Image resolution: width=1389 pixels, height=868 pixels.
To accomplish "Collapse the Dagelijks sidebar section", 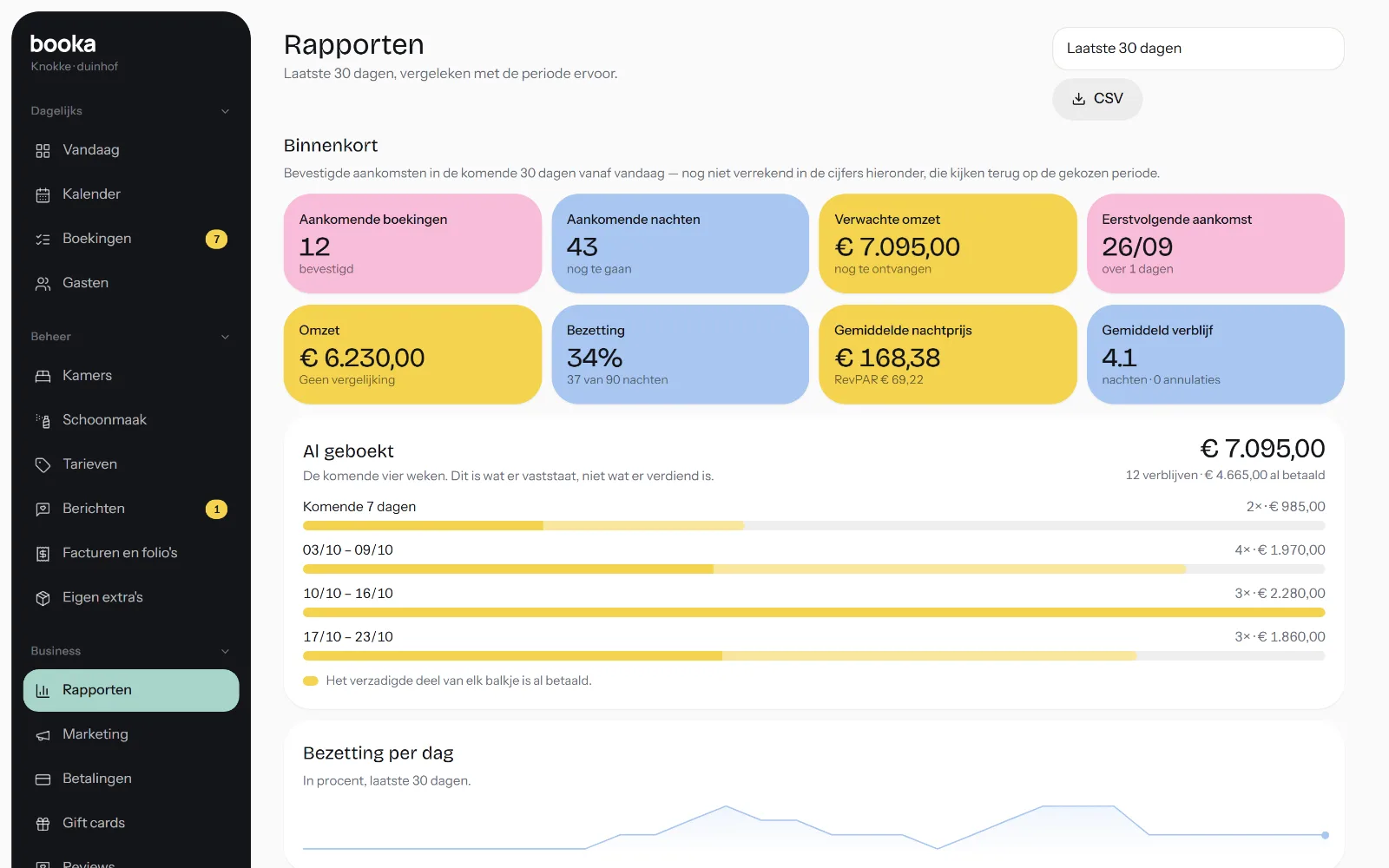I will (x=225, y=111).
